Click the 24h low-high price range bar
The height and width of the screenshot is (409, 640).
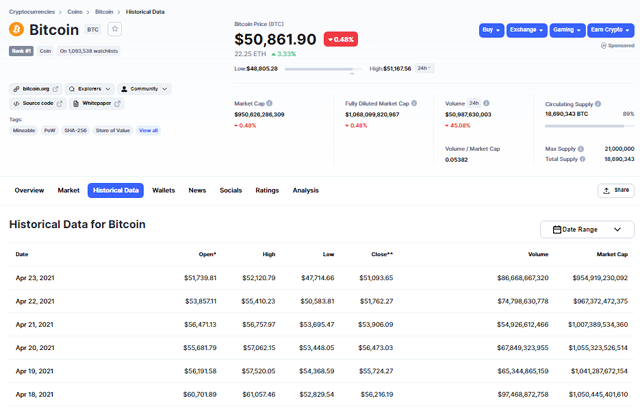322,69
